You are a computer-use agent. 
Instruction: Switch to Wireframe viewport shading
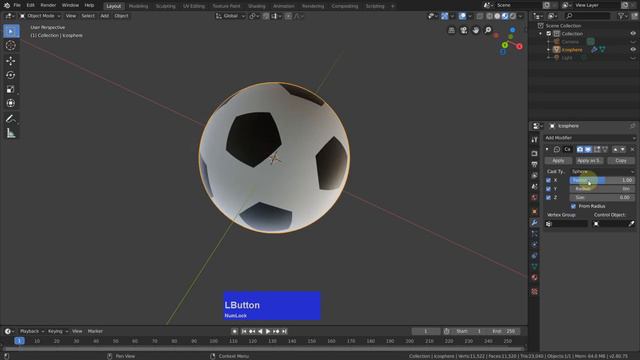489,16
